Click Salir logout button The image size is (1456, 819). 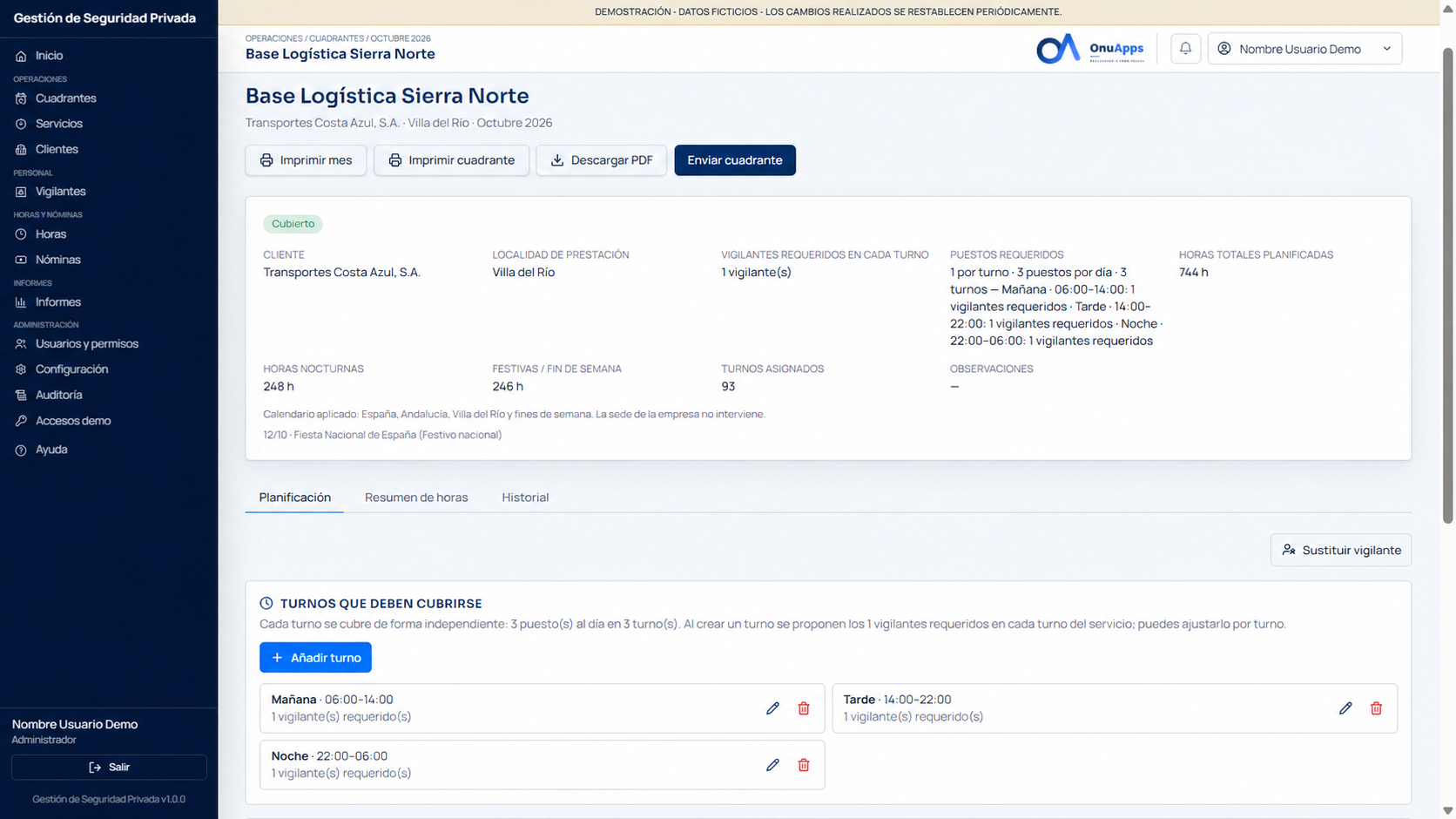(109, 768)
